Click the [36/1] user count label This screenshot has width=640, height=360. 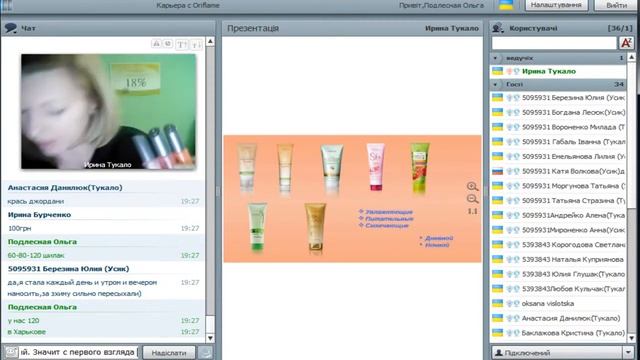coord(620,28)
